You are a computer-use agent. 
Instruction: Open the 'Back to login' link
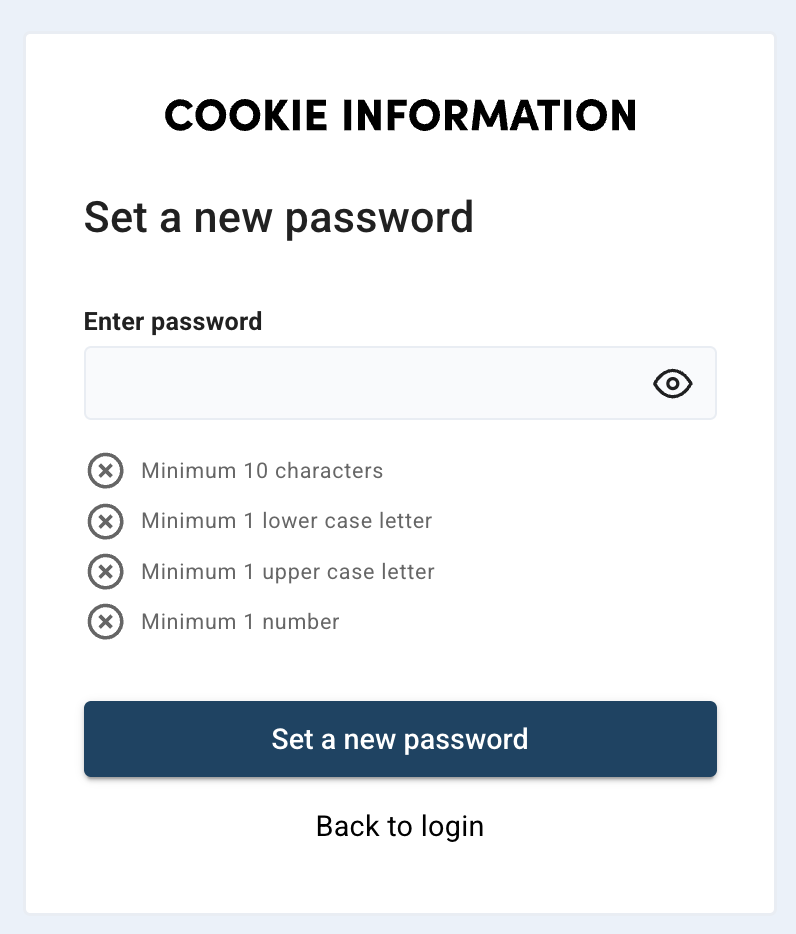click(x=399, y=826)
